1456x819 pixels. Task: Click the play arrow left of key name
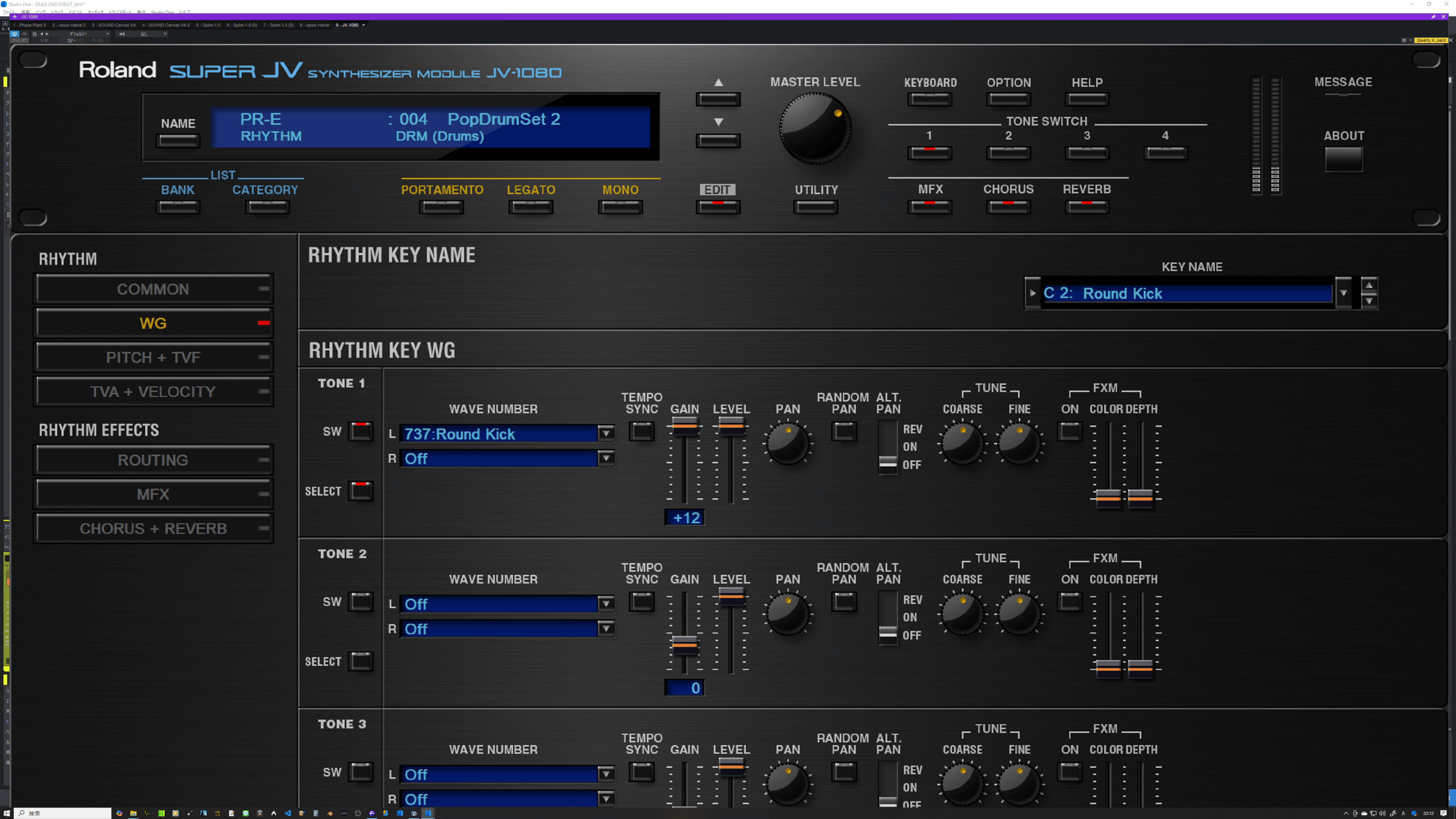(1033, 293)
